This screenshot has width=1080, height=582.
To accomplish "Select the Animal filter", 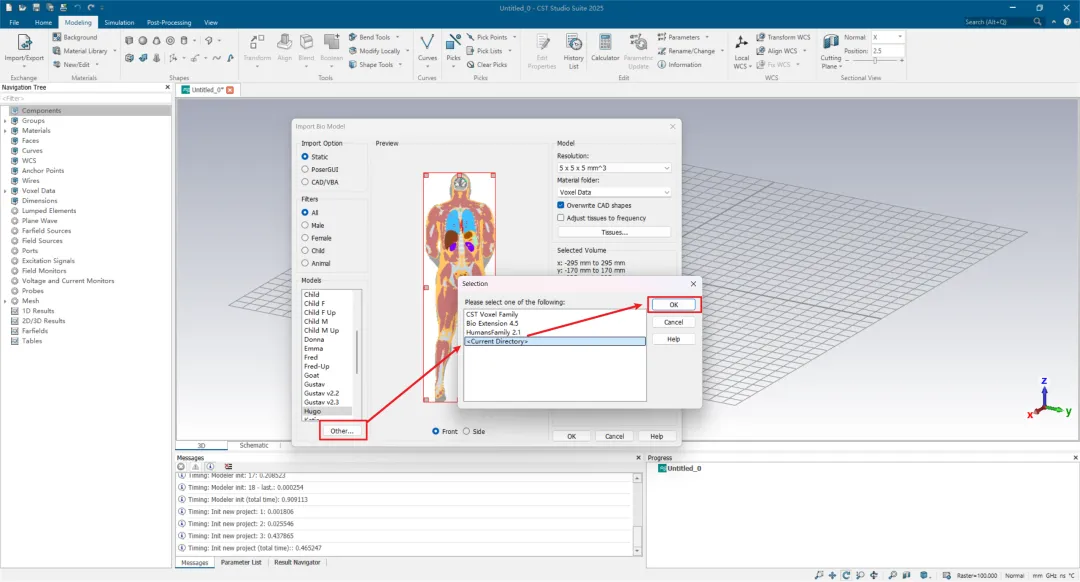I will point(305,263).
